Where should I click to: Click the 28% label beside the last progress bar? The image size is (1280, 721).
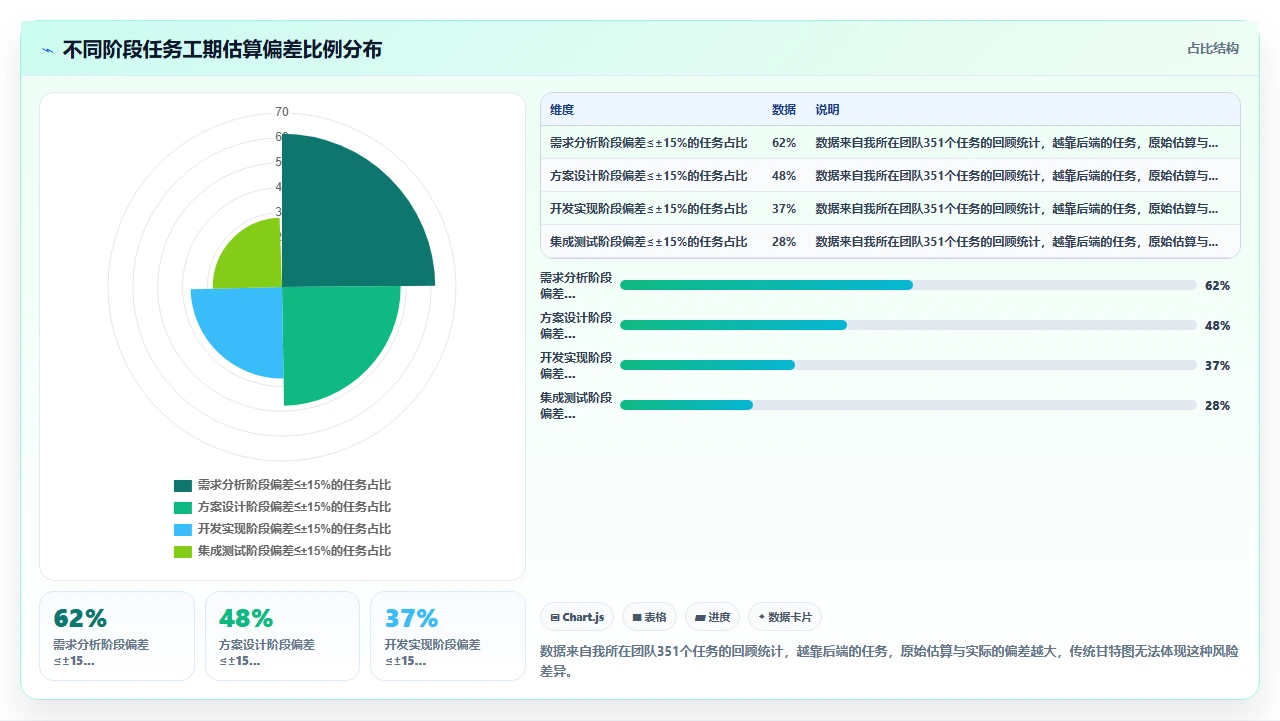pyautogui.click(x=1217, y=406)
